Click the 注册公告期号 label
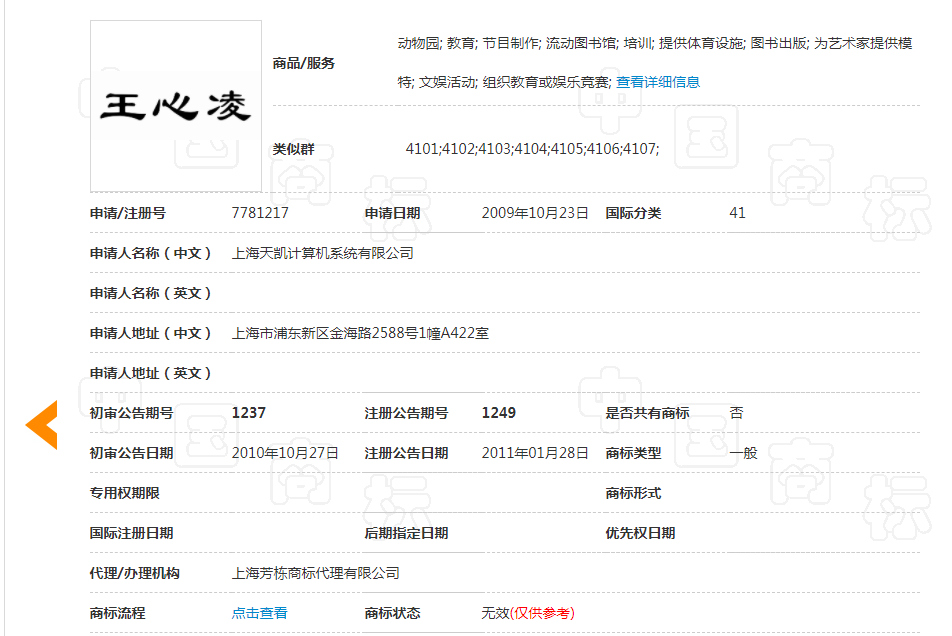952x636 pixels. (x=406, y=413)
